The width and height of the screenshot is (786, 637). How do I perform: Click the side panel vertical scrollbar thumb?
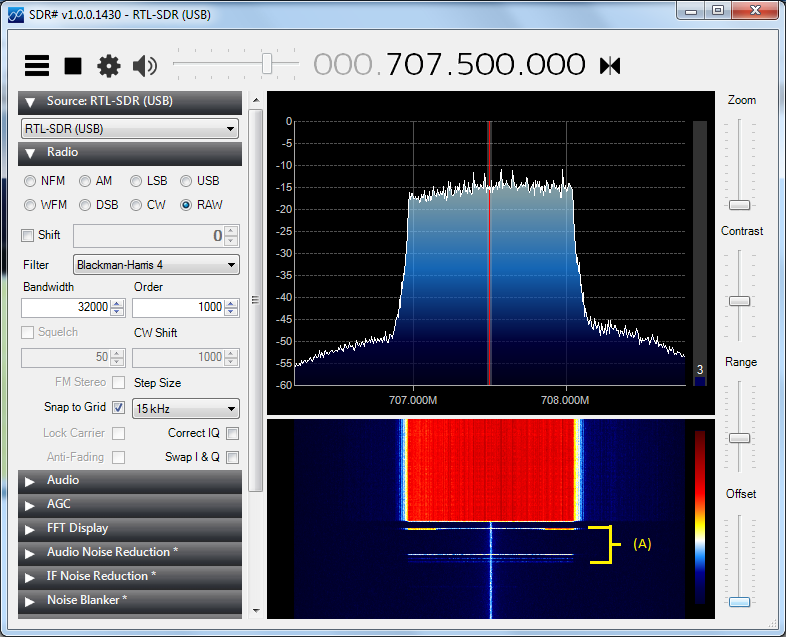(256, 301)
